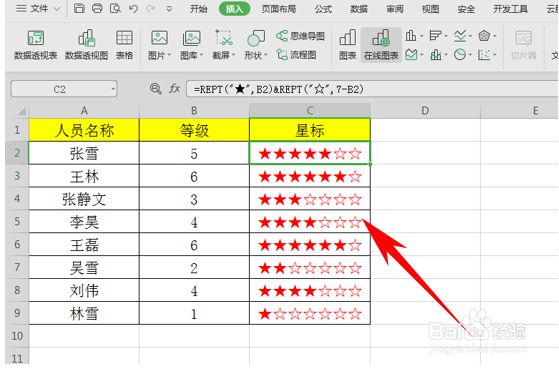Click cell containing 王林

(x=84, y=176)
